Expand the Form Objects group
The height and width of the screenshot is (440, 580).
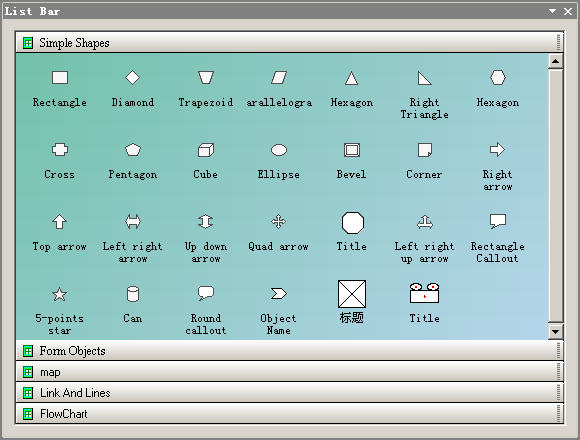click(290, 351)
